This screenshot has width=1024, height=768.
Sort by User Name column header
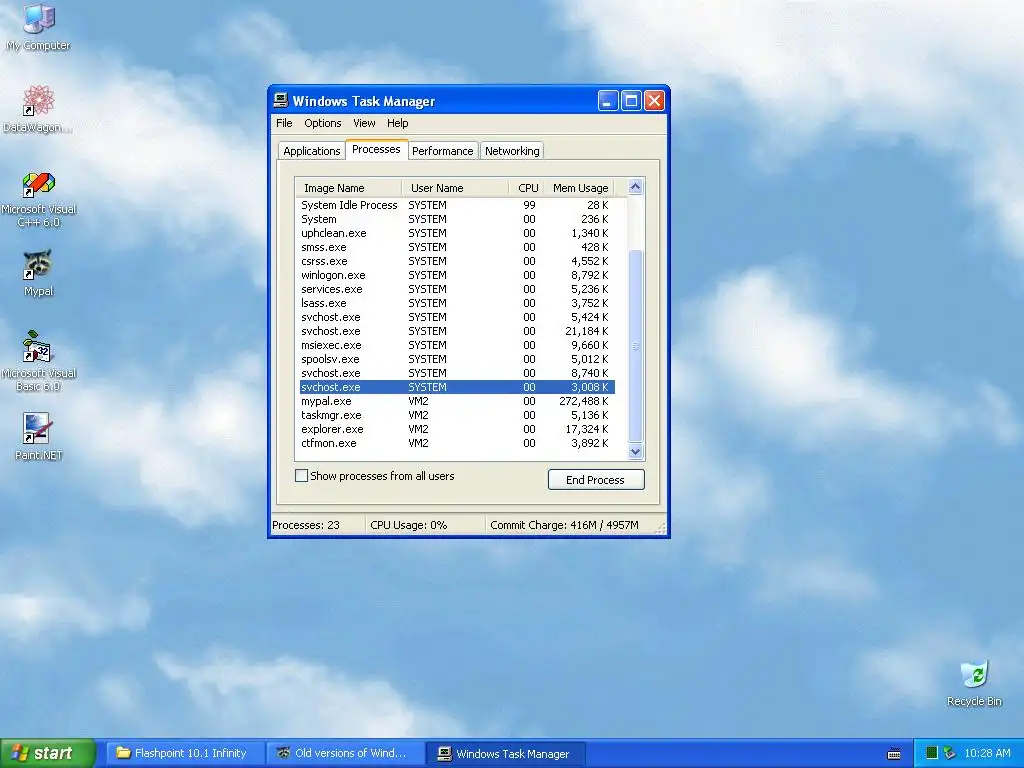point(455,188)
